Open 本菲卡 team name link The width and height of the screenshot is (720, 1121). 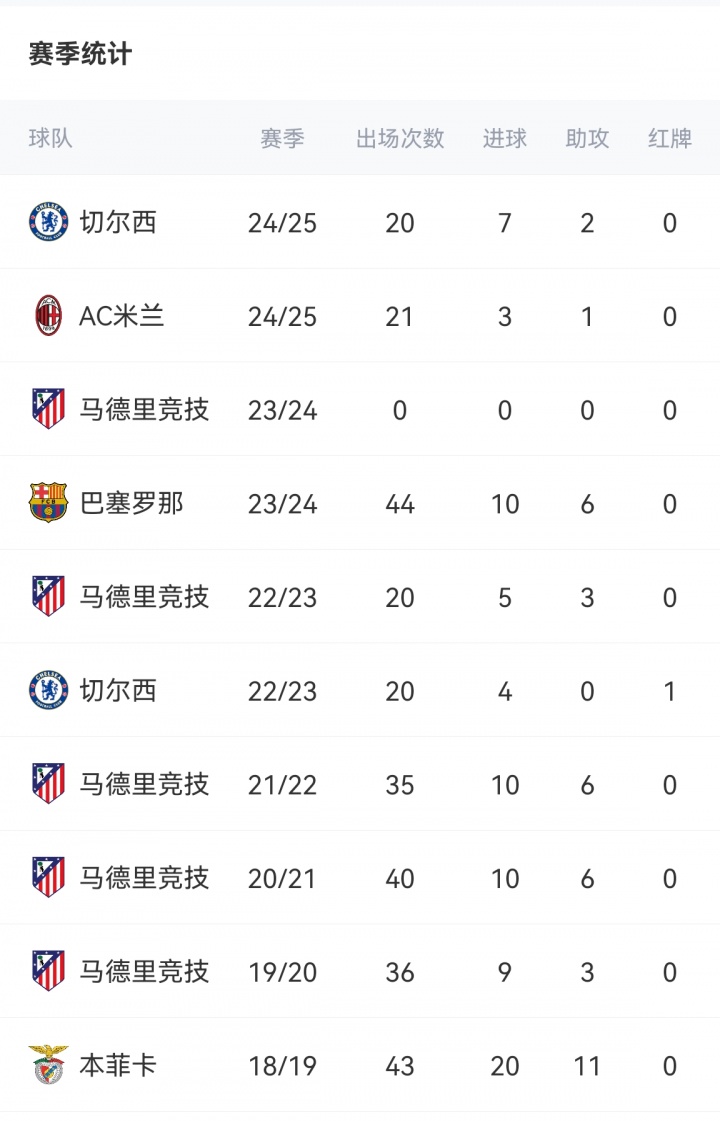[x=118, y=1065]
